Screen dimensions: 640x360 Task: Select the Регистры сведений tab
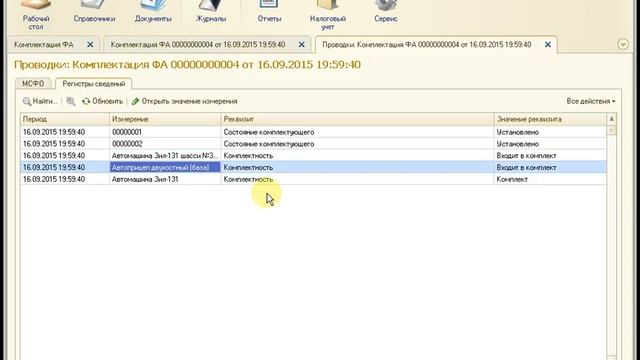pos(93,84)
